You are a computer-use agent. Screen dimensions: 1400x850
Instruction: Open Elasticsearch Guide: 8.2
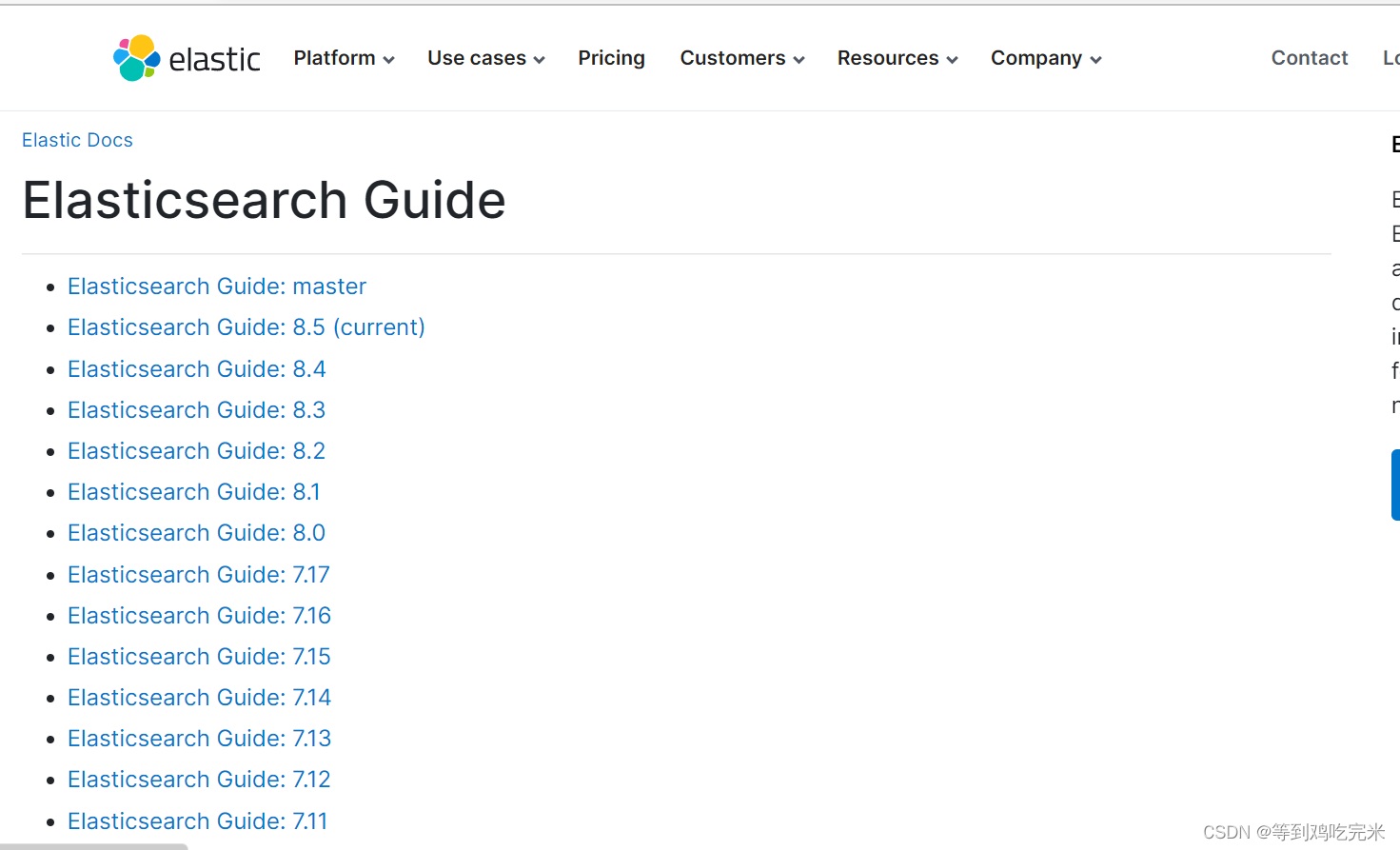coord(197,451)
